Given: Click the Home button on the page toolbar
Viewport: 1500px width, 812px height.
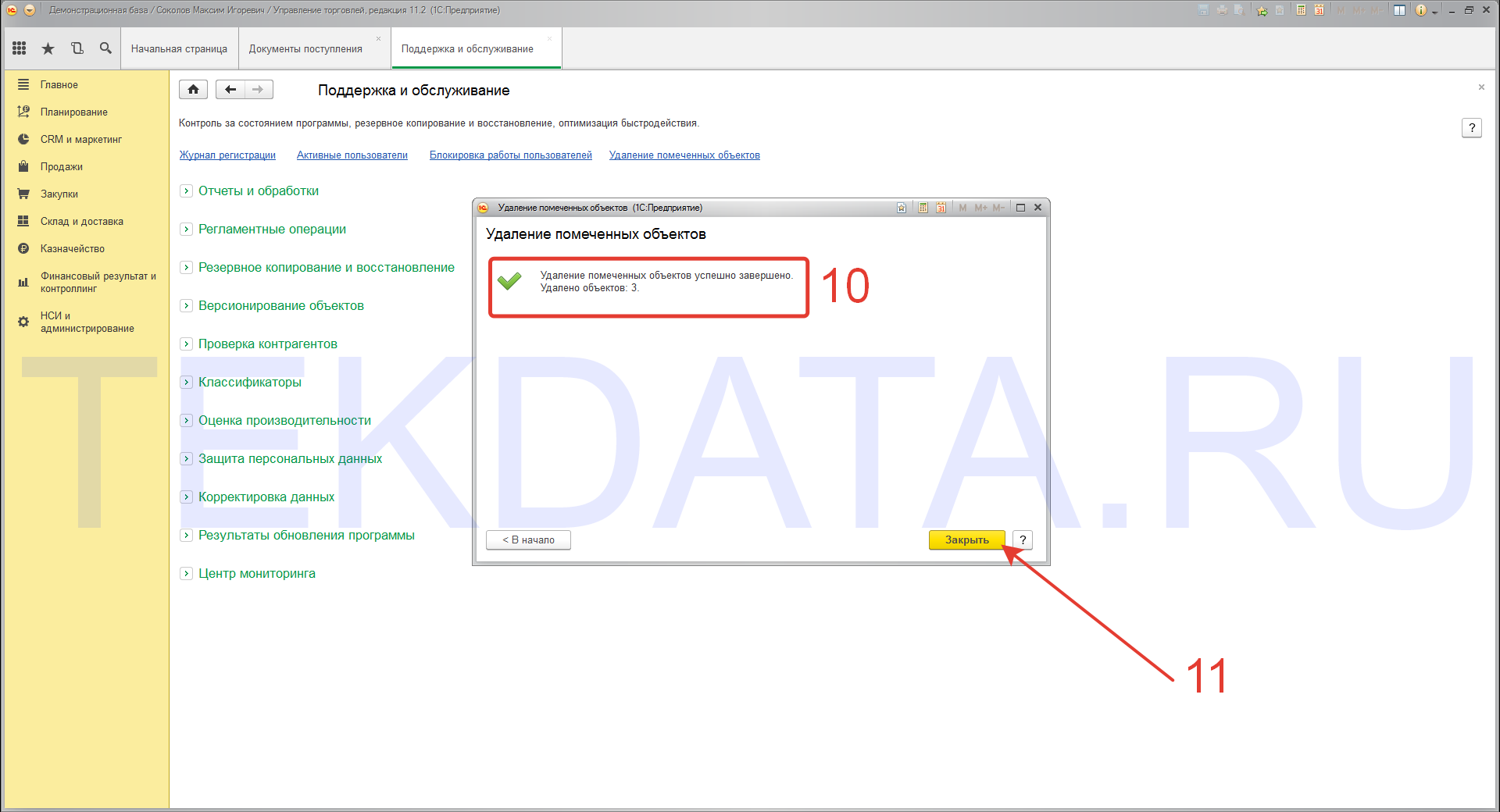Looking at the screenshot, I should [x=193, y=89].
